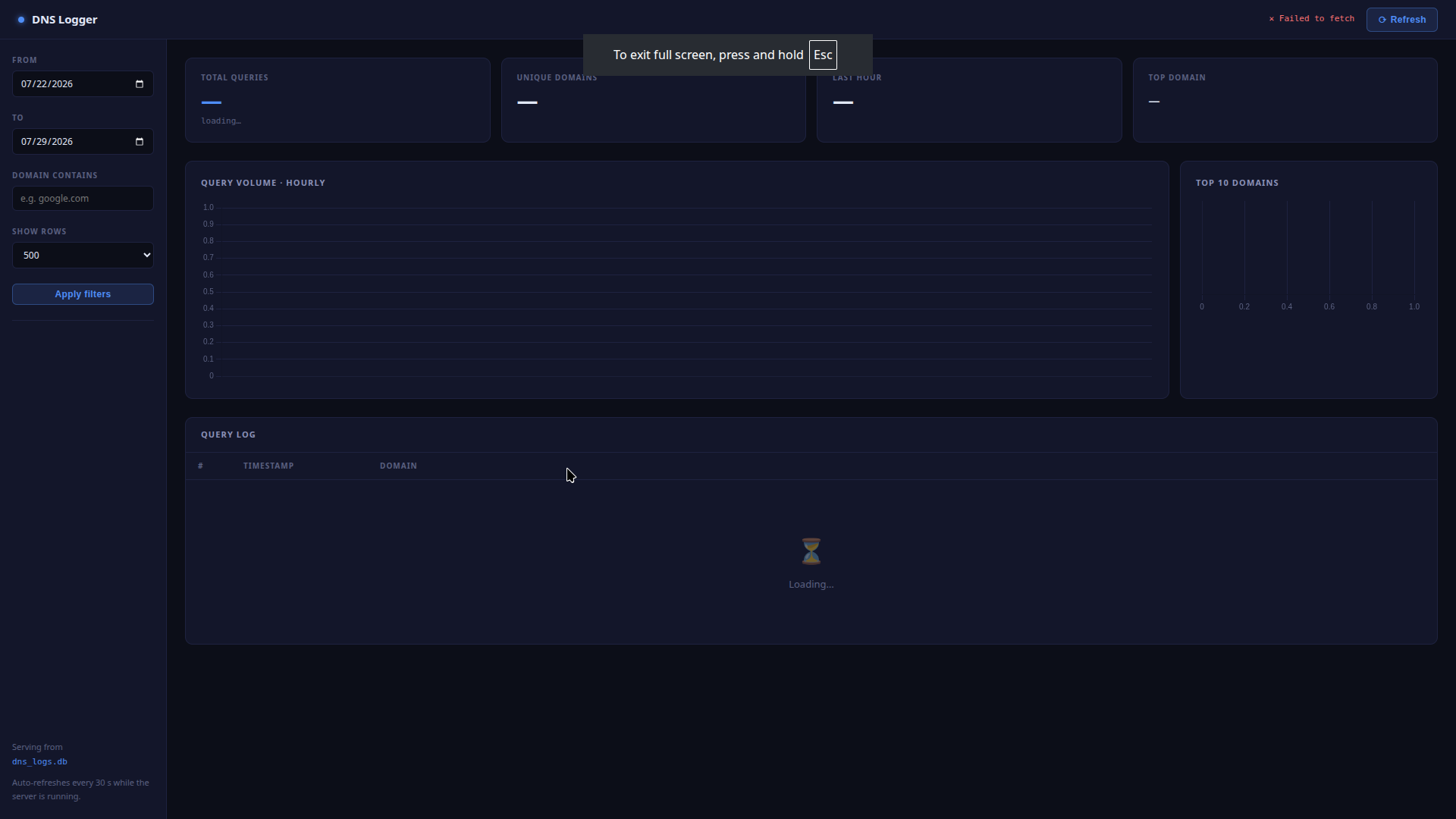Click the blue DNS Logger status dot
This screenshot has height=819, width=1456.
[x=21, y=20]
